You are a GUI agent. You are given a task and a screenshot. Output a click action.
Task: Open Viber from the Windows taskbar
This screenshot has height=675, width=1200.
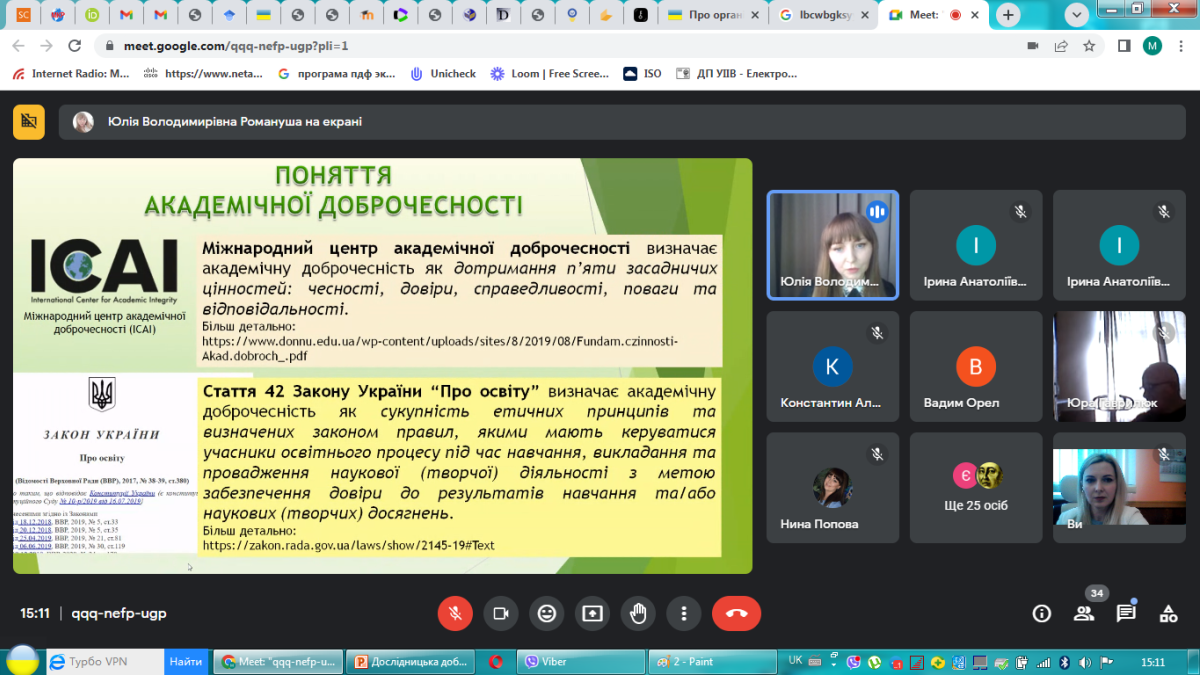point(578,661)
